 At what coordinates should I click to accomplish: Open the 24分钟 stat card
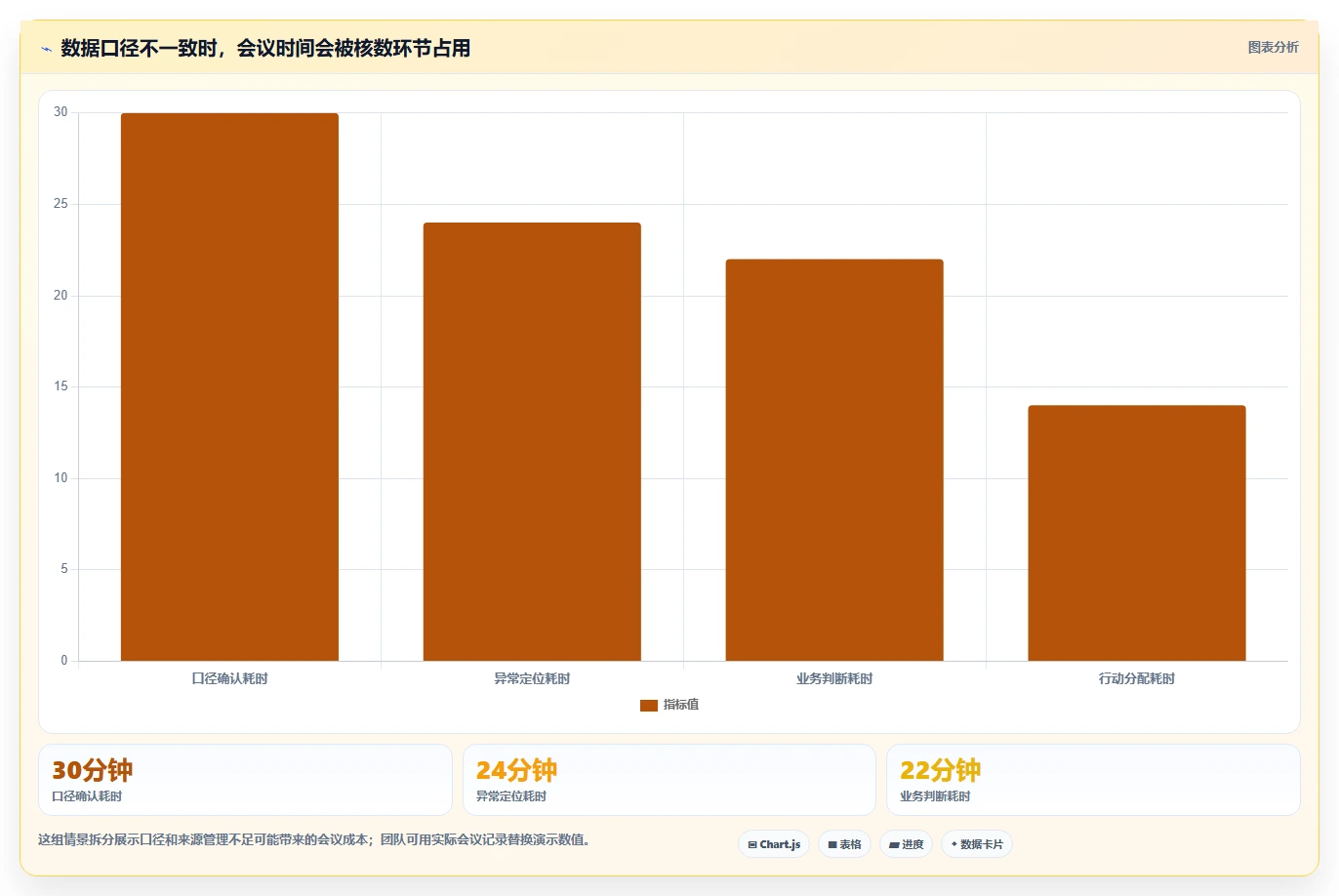[x=669, y=780]
